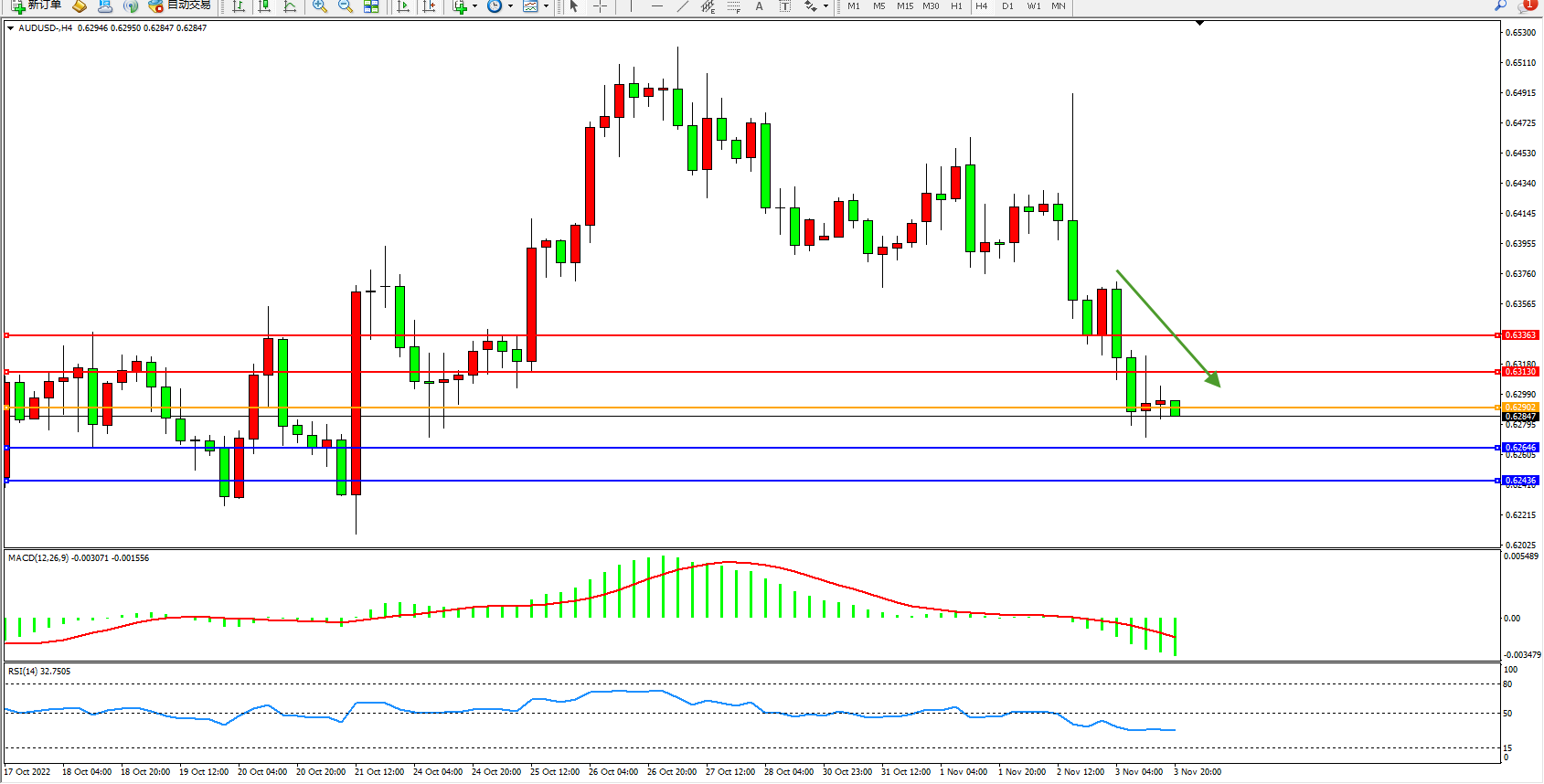Switch to the D1 timeframe
The image size is (1544, 784).
pyautogui.click(x=1007, y=6)
